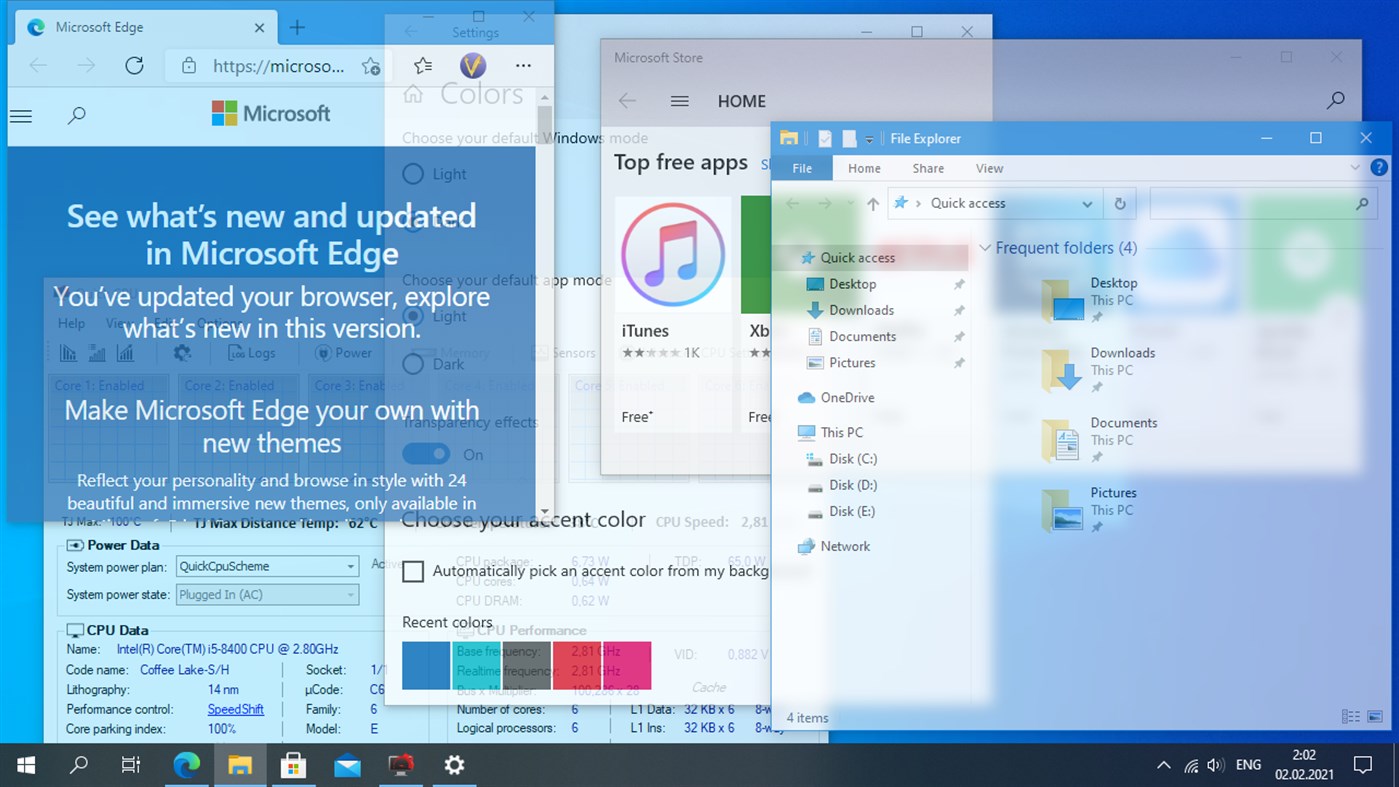Select the first bar-chart icon in Quick CPU
The image size is (1399, 787).
point(67,352)
